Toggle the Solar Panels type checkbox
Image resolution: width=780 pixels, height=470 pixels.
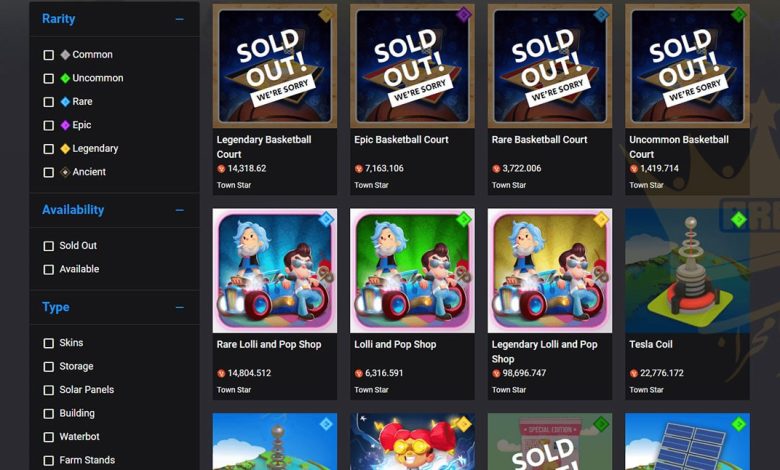click(49, 390)
